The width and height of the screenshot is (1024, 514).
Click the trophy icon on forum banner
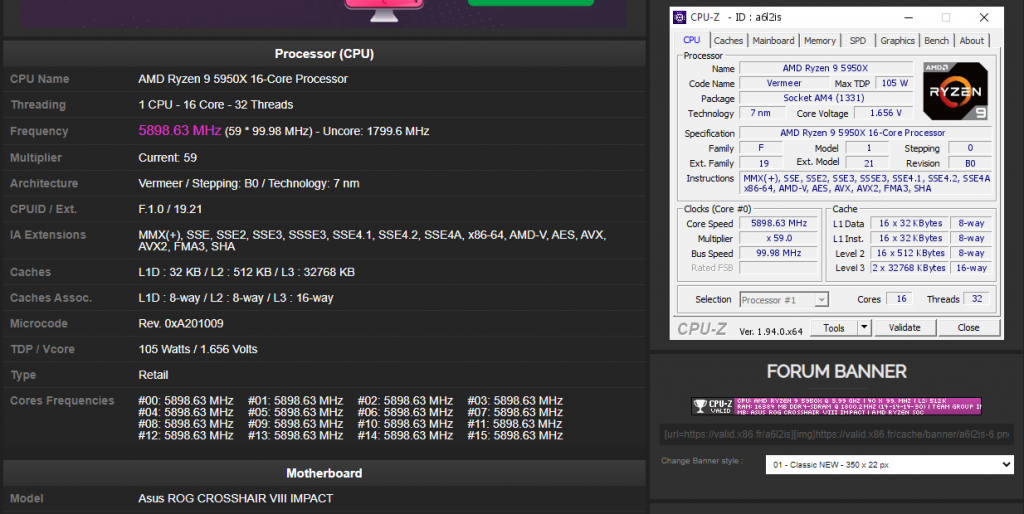(700, 406)
